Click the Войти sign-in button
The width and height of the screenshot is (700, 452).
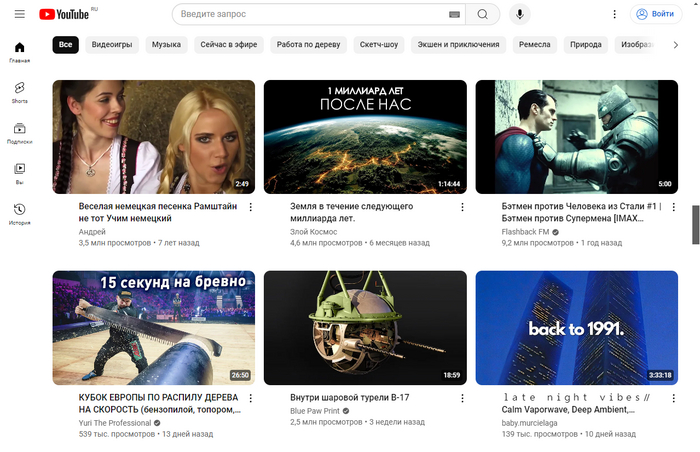(655, 14)
